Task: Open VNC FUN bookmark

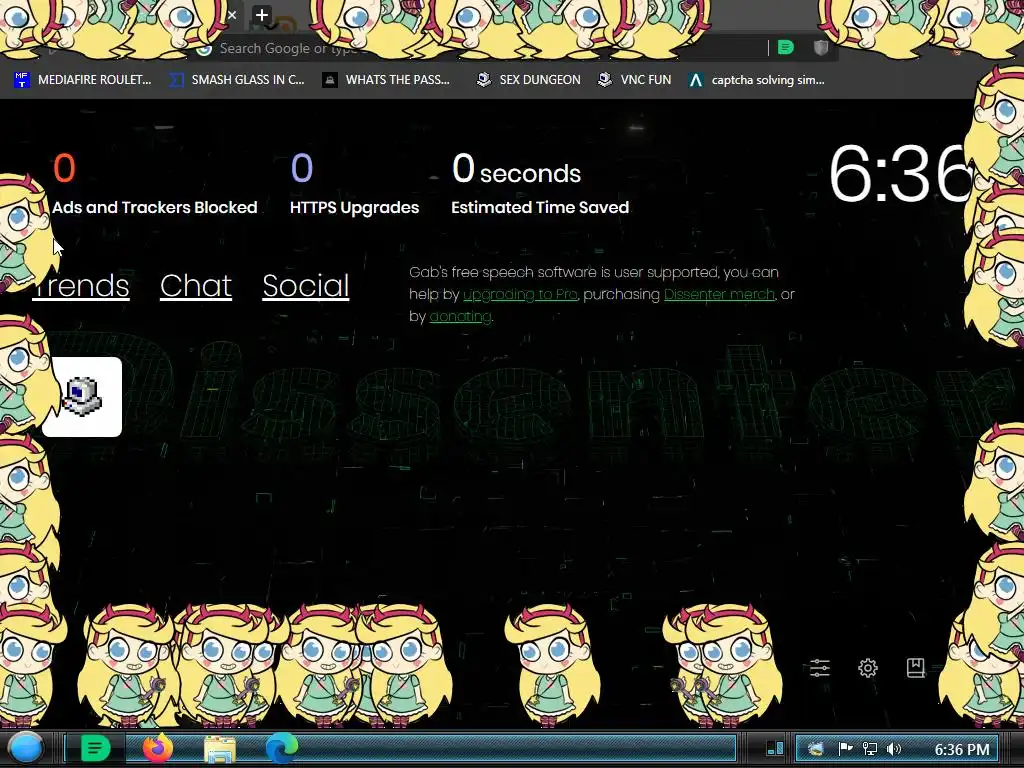Action: pos(634,80)
